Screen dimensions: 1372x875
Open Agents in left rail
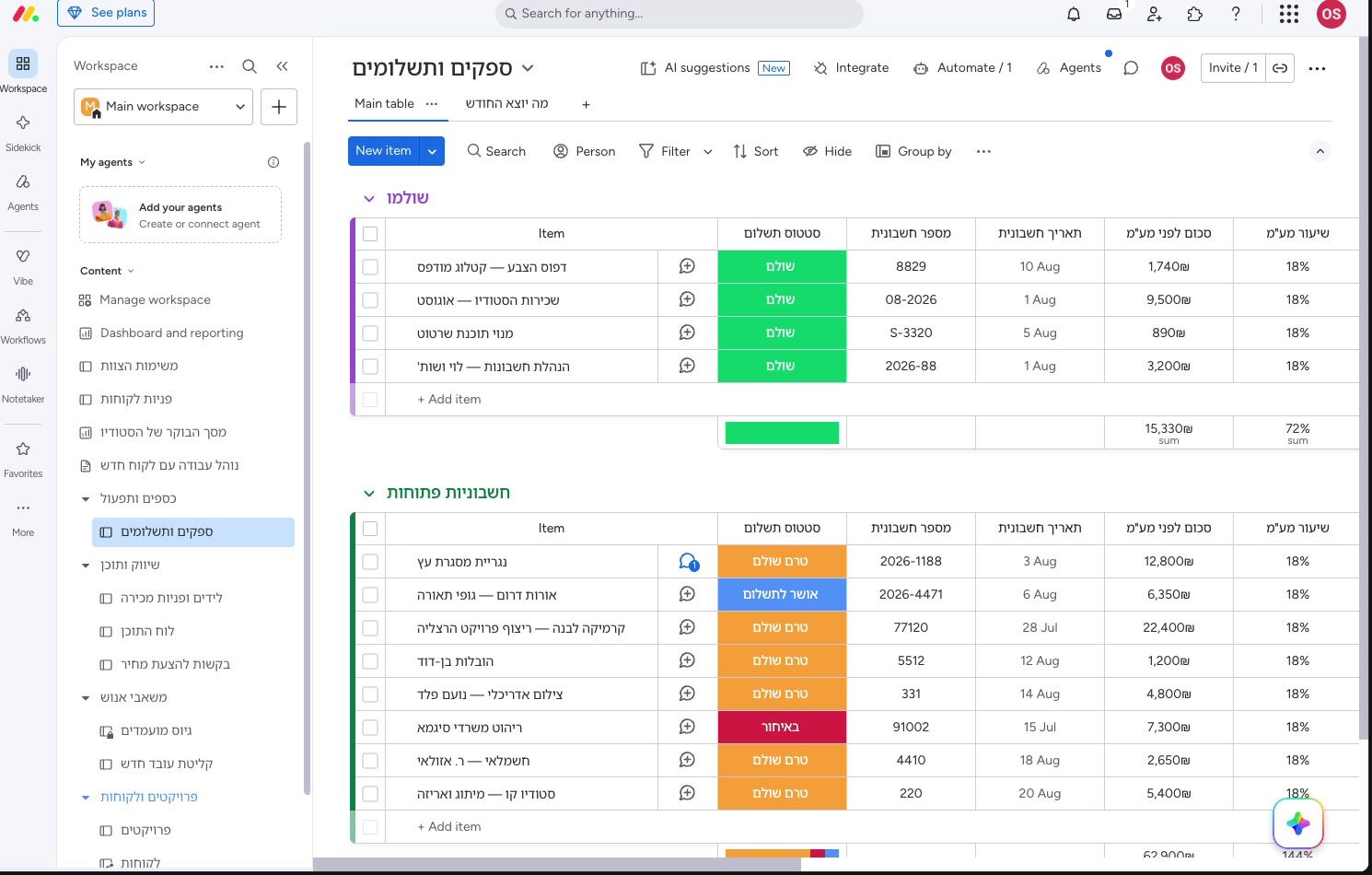click(23, 192)
